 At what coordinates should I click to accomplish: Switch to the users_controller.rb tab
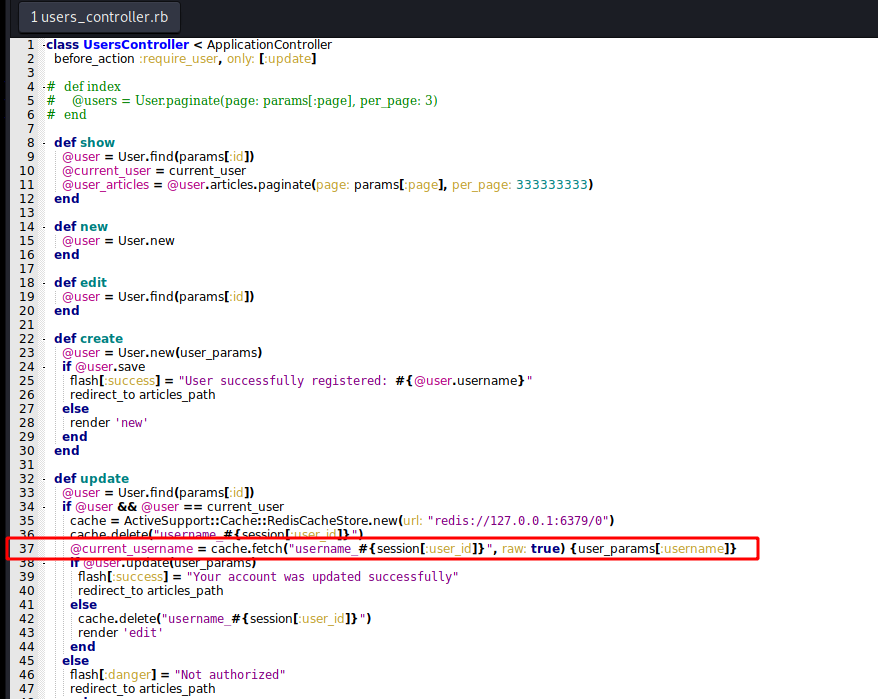pos(100,17)
